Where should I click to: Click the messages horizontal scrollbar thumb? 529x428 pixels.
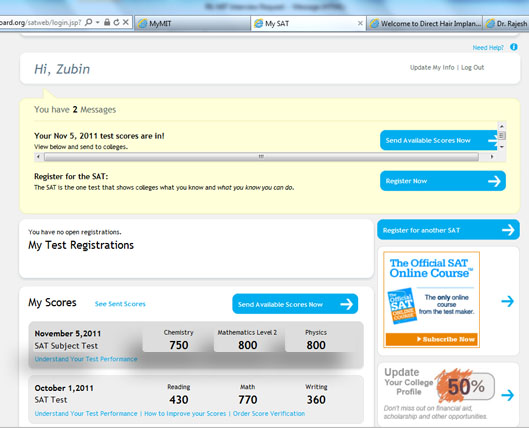click(261, 156)
